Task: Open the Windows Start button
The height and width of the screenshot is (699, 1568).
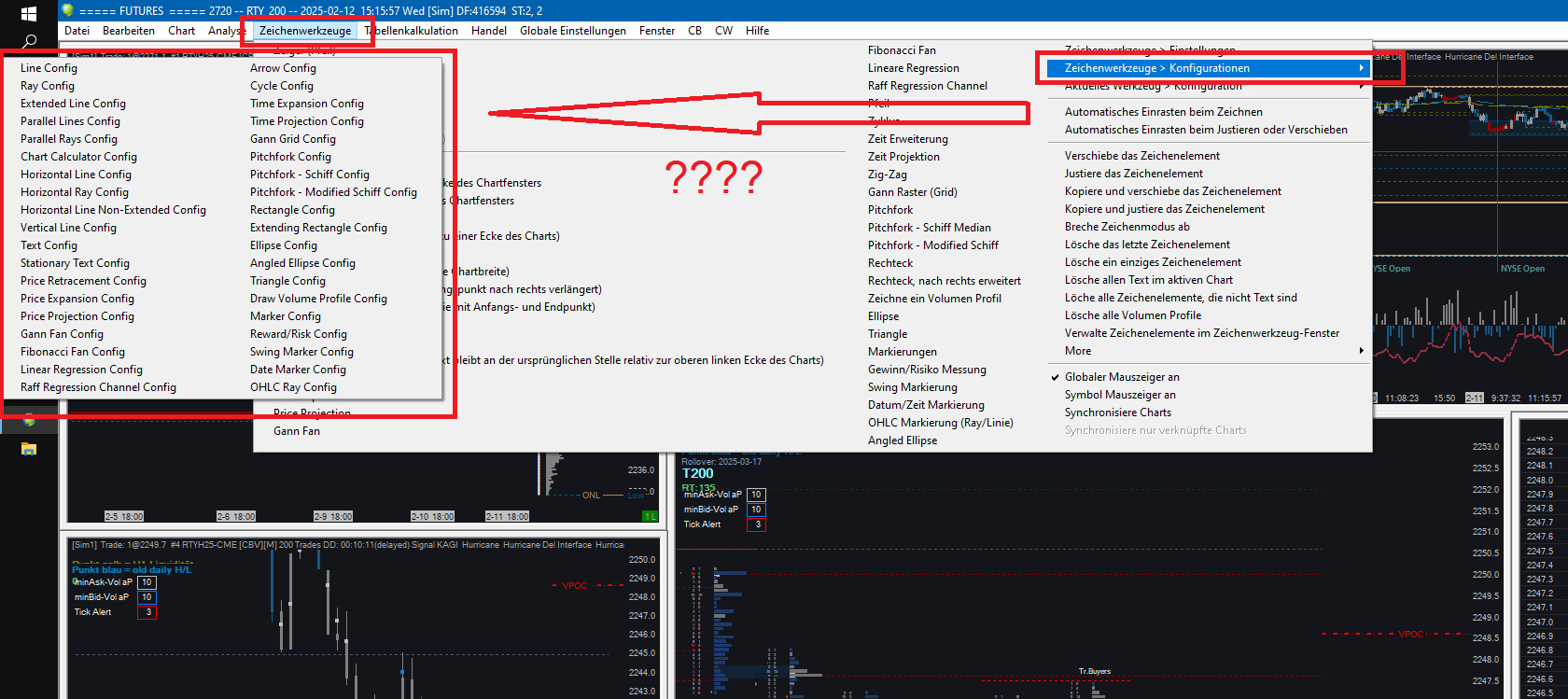Action: click(x=28, y=13)
